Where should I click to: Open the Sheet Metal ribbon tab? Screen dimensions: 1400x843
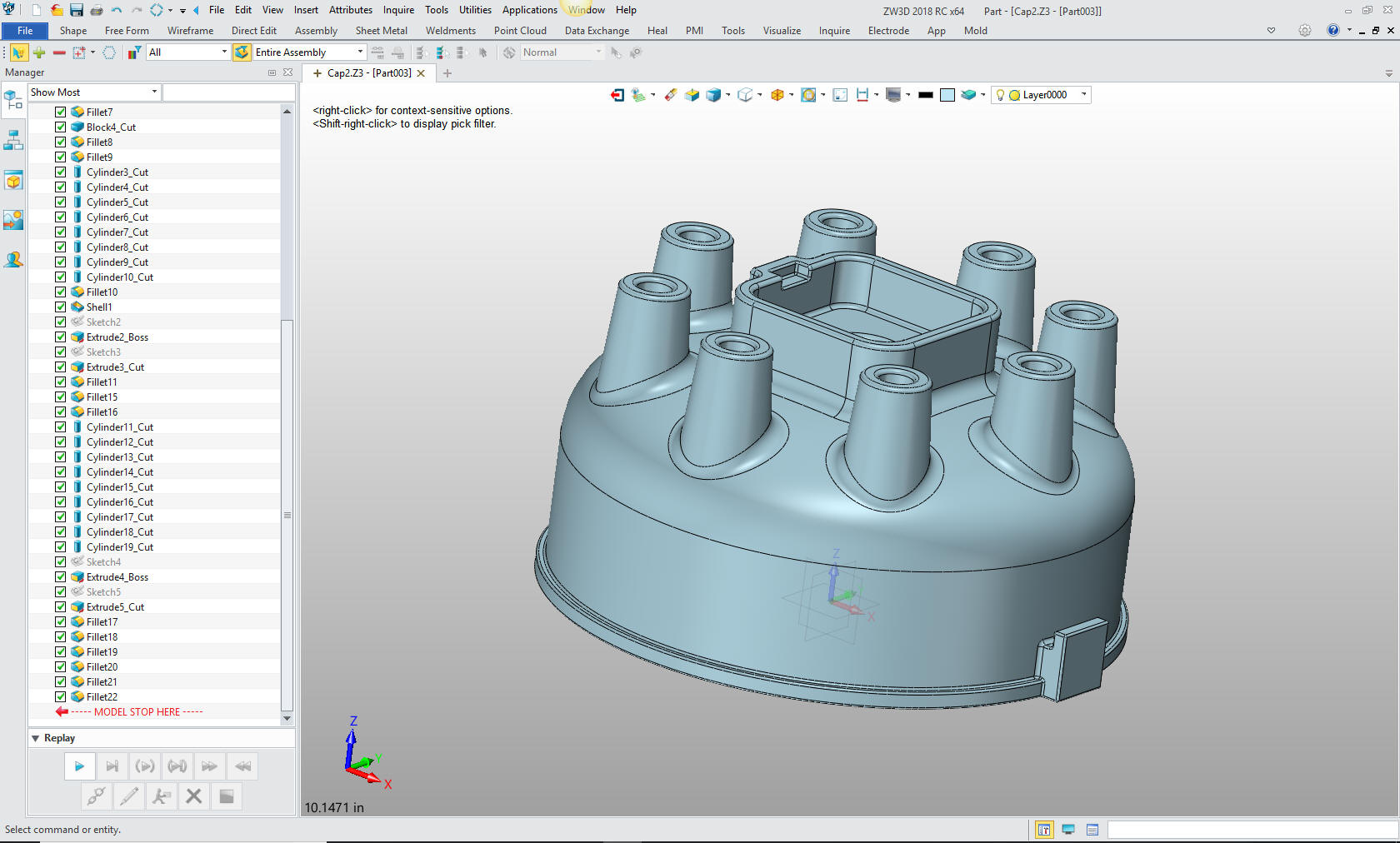pyautogui.click(x=382, y=31)
